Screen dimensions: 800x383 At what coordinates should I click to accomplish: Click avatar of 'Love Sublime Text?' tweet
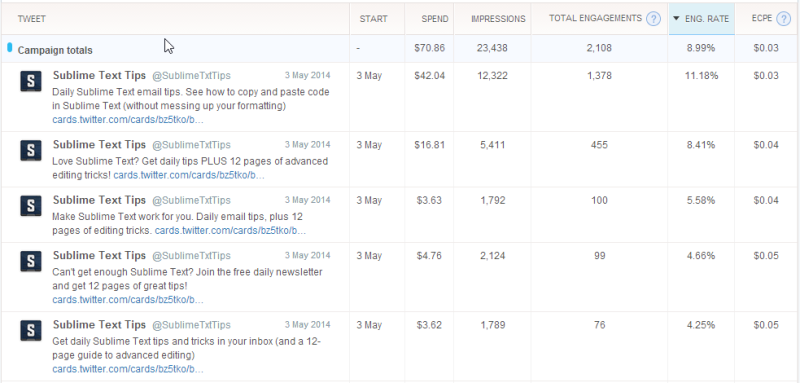pyautogui.click(x=31, y=150)
